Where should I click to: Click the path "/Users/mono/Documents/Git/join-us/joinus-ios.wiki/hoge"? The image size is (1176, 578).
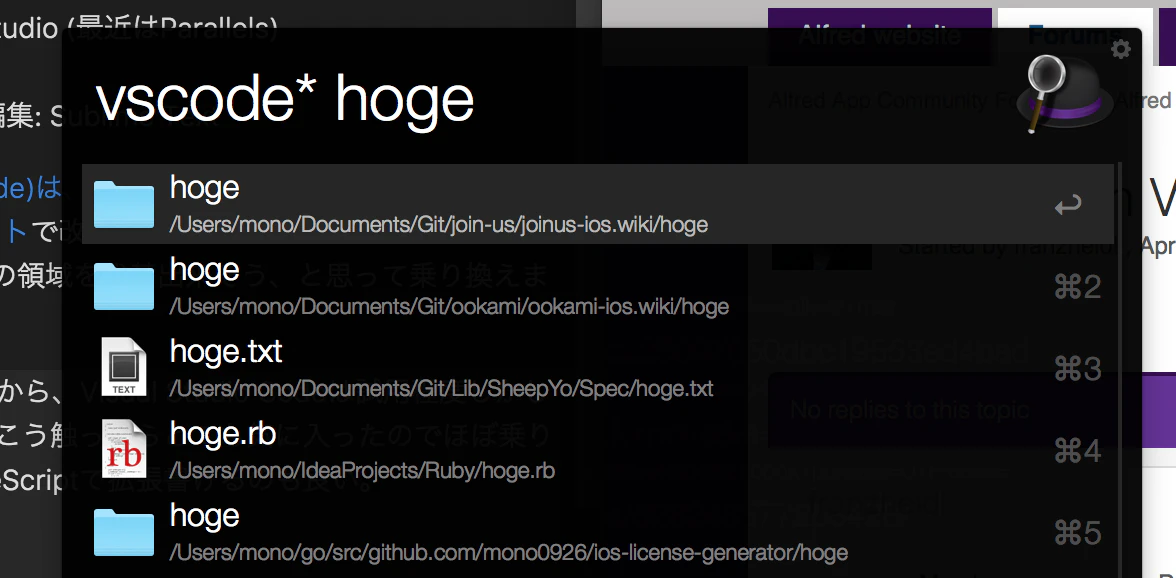pos(439,224)
